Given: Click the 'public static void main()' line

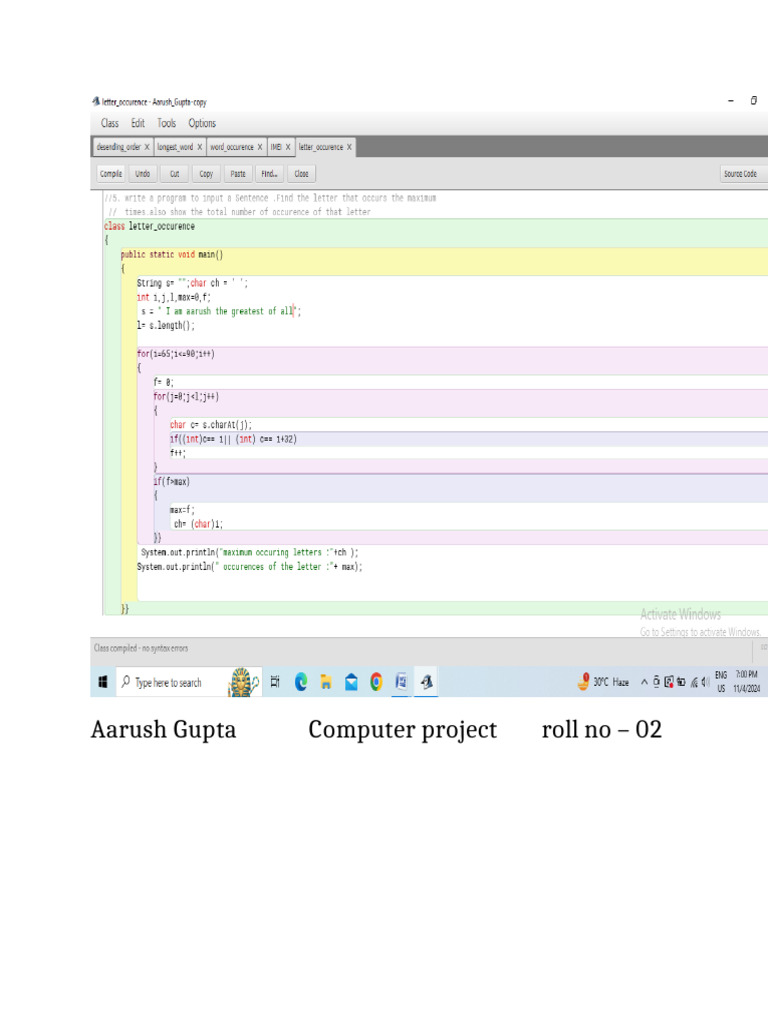Looking at the screenshot, I should click(172, 255).
